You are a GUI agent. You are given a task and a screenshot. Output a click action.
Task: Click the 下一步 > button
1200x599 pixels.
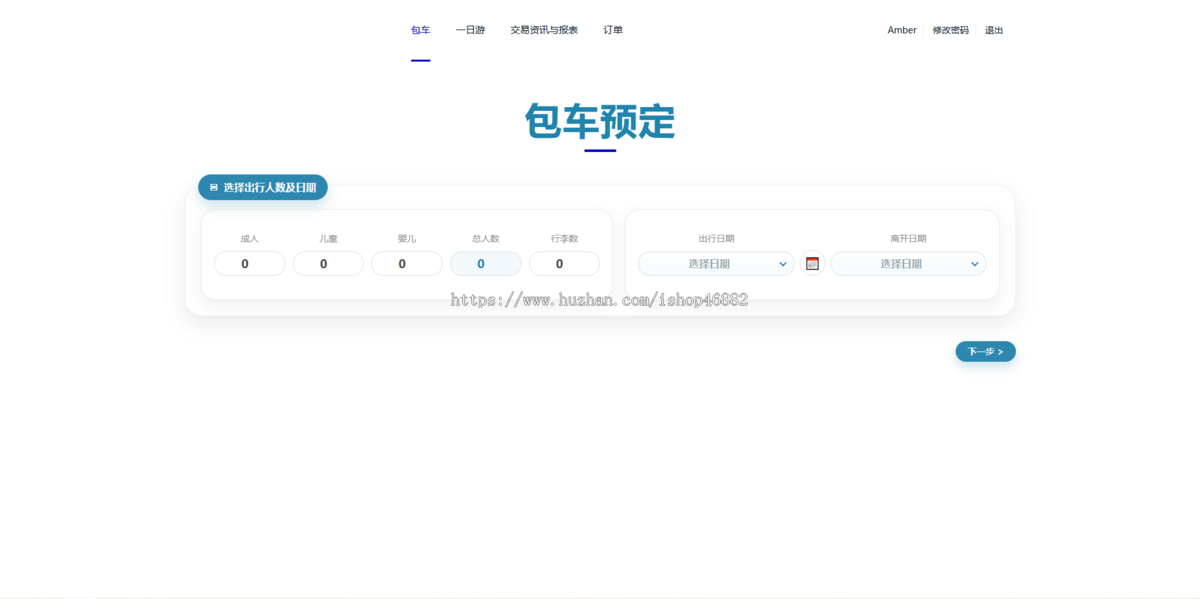coord(985,351)
